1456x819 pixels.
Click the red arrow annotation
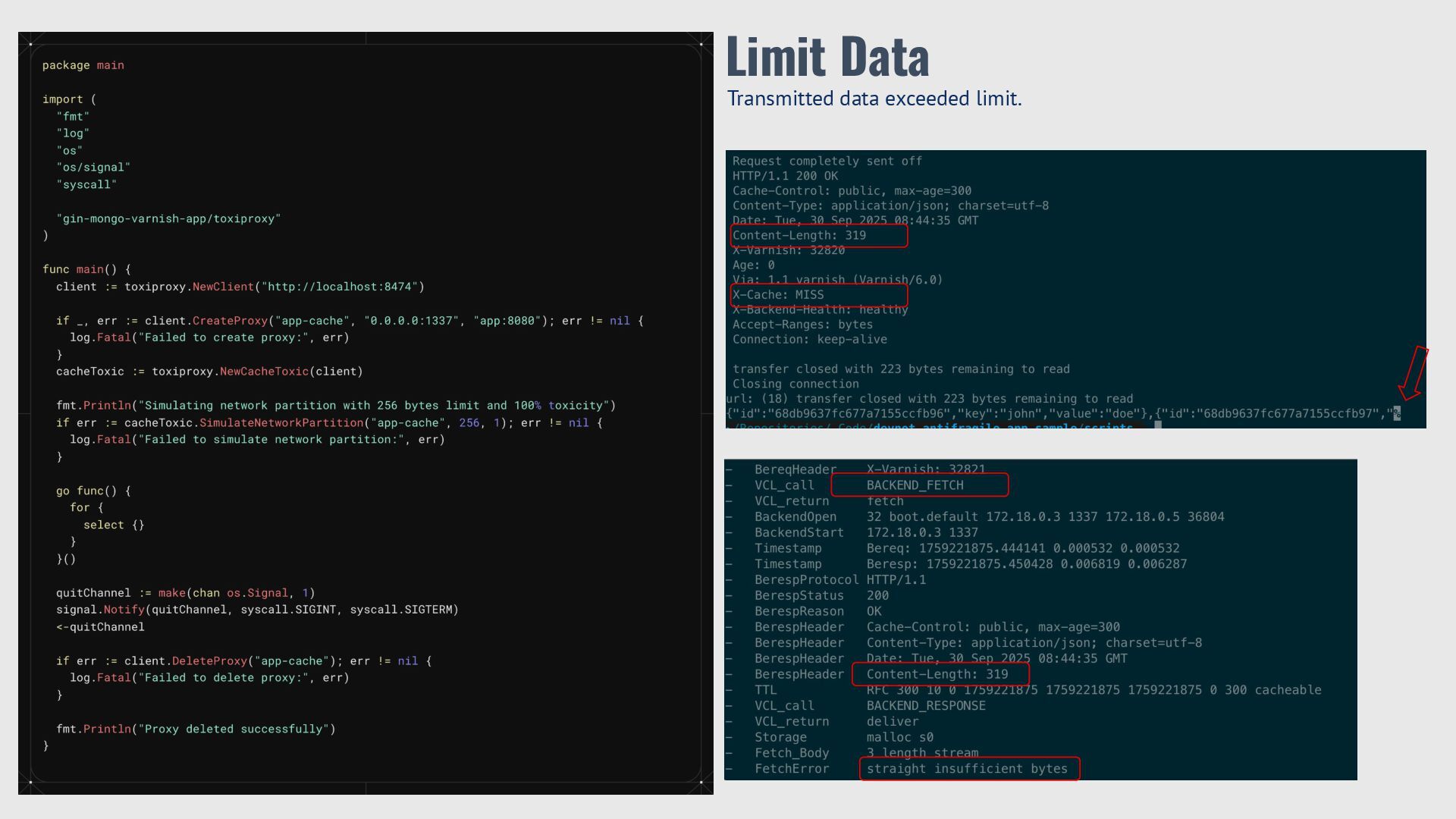point(1414,373)
